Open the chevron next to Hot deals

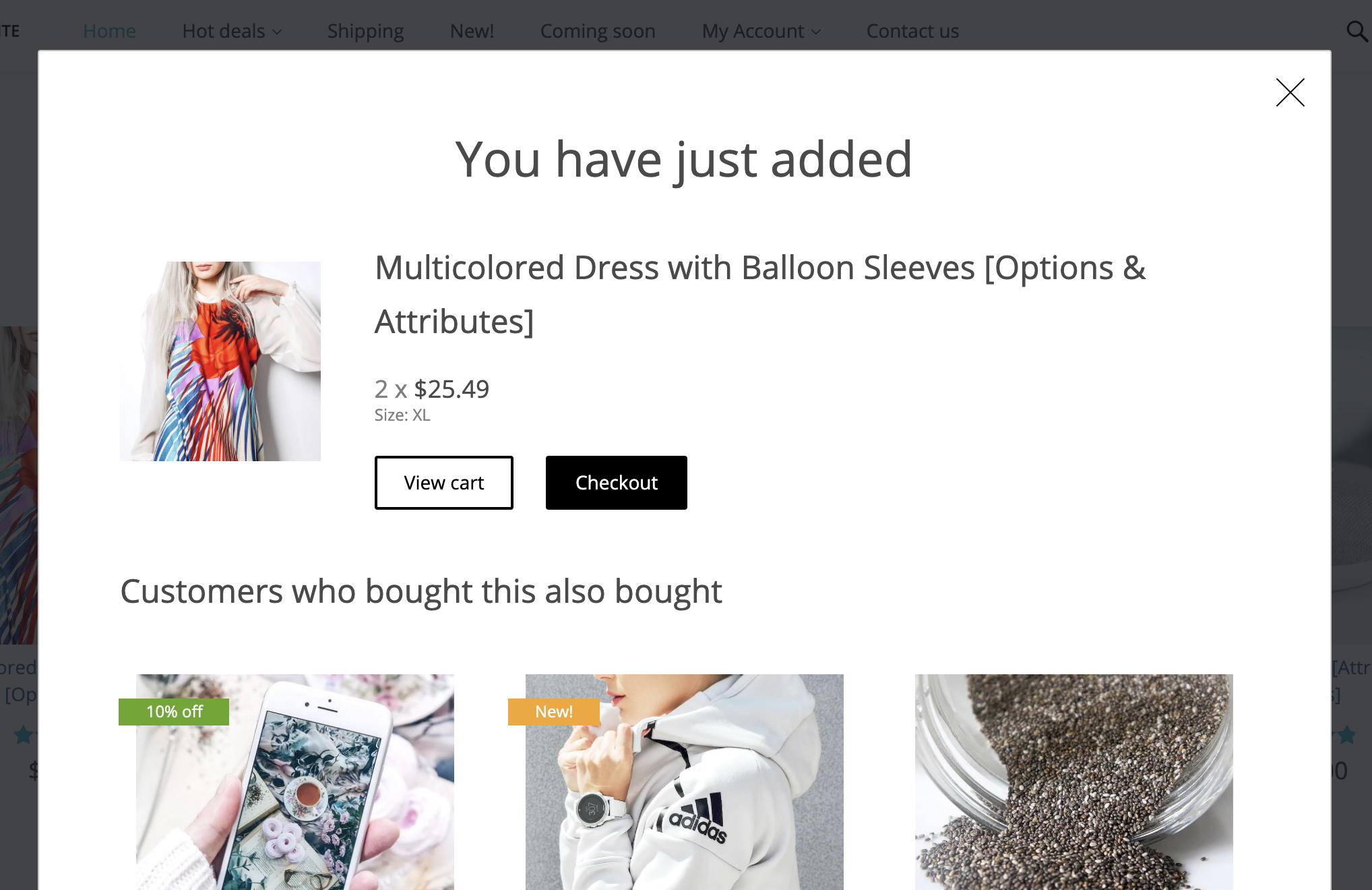[277, 32]
